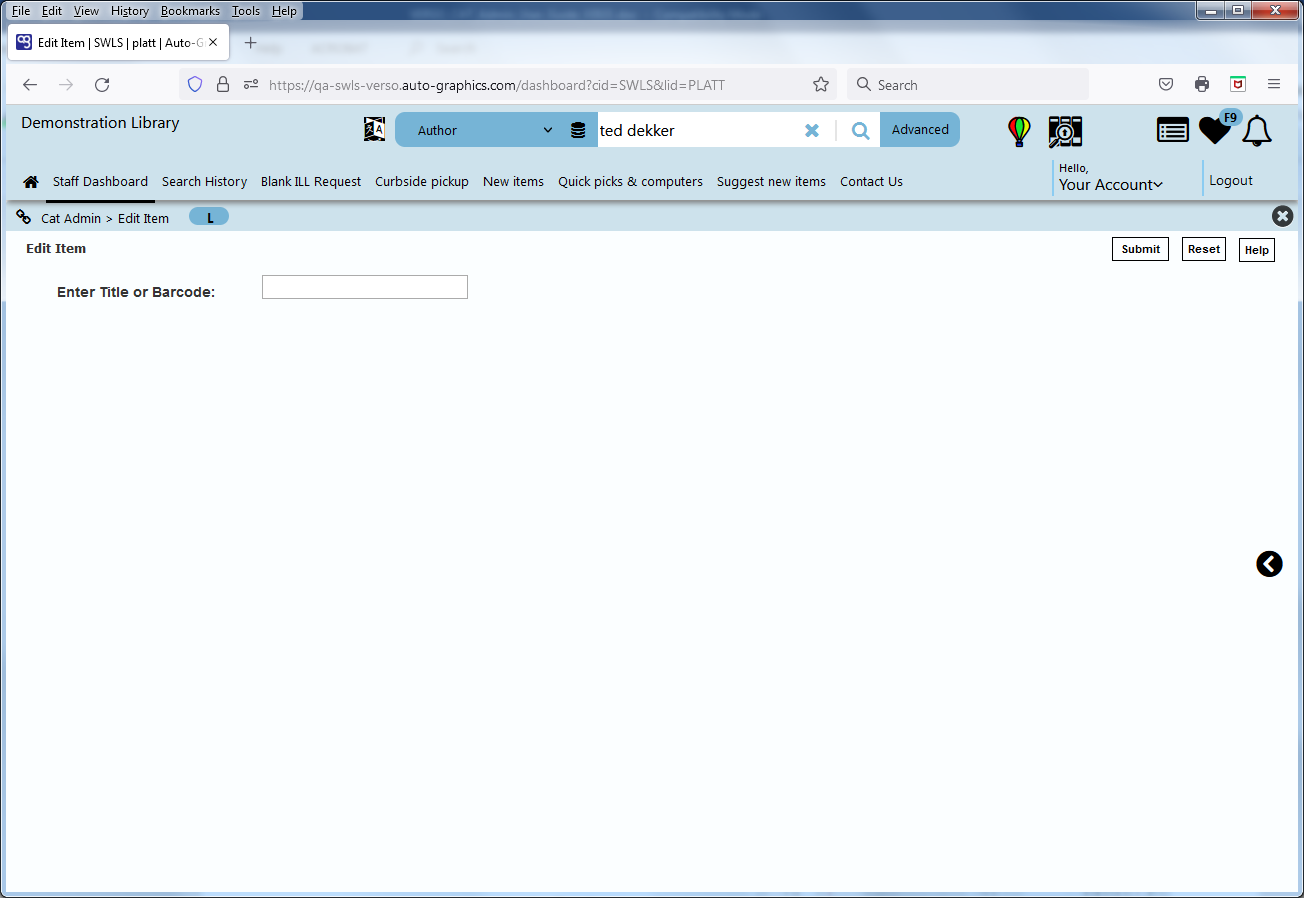Open Curbside pickup link

click(422, 182)
